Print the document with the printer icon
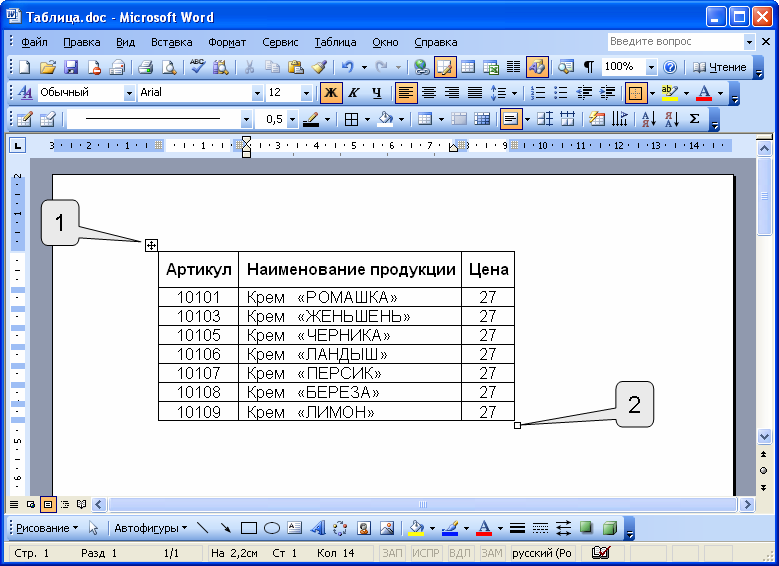Viewport: 779px width, 566px height. pos(145,67)
